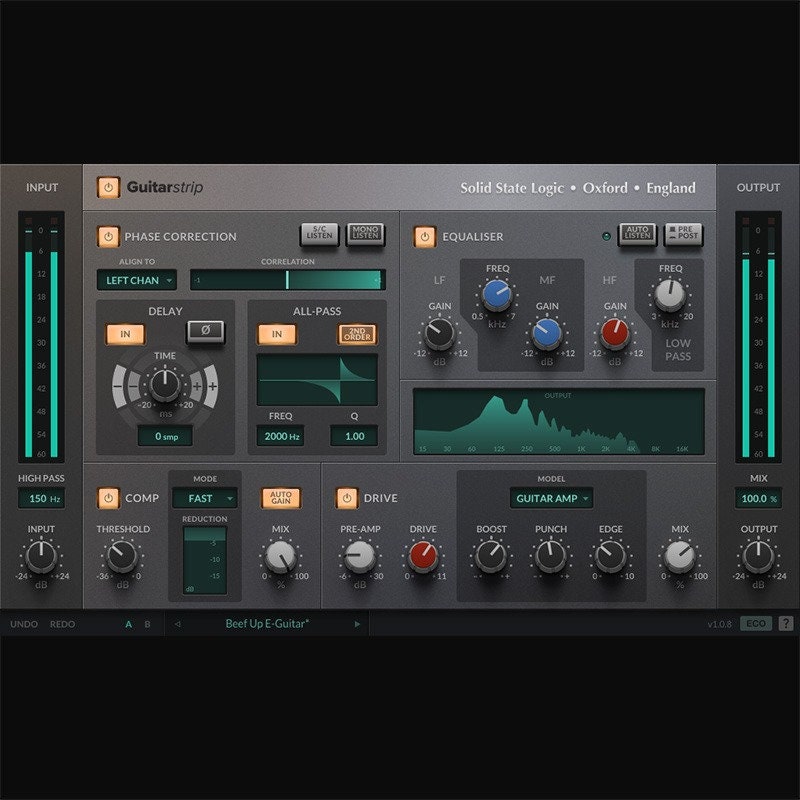Click the Correlation meter bar

pos(288,280)
